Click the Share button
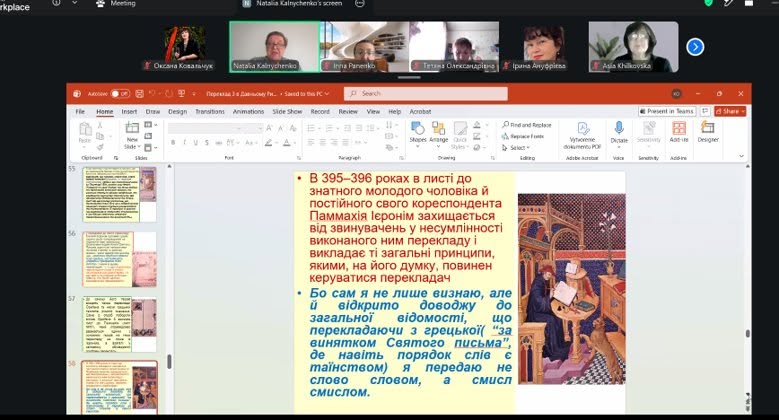779x420 pixels. (x=730, y=111)
